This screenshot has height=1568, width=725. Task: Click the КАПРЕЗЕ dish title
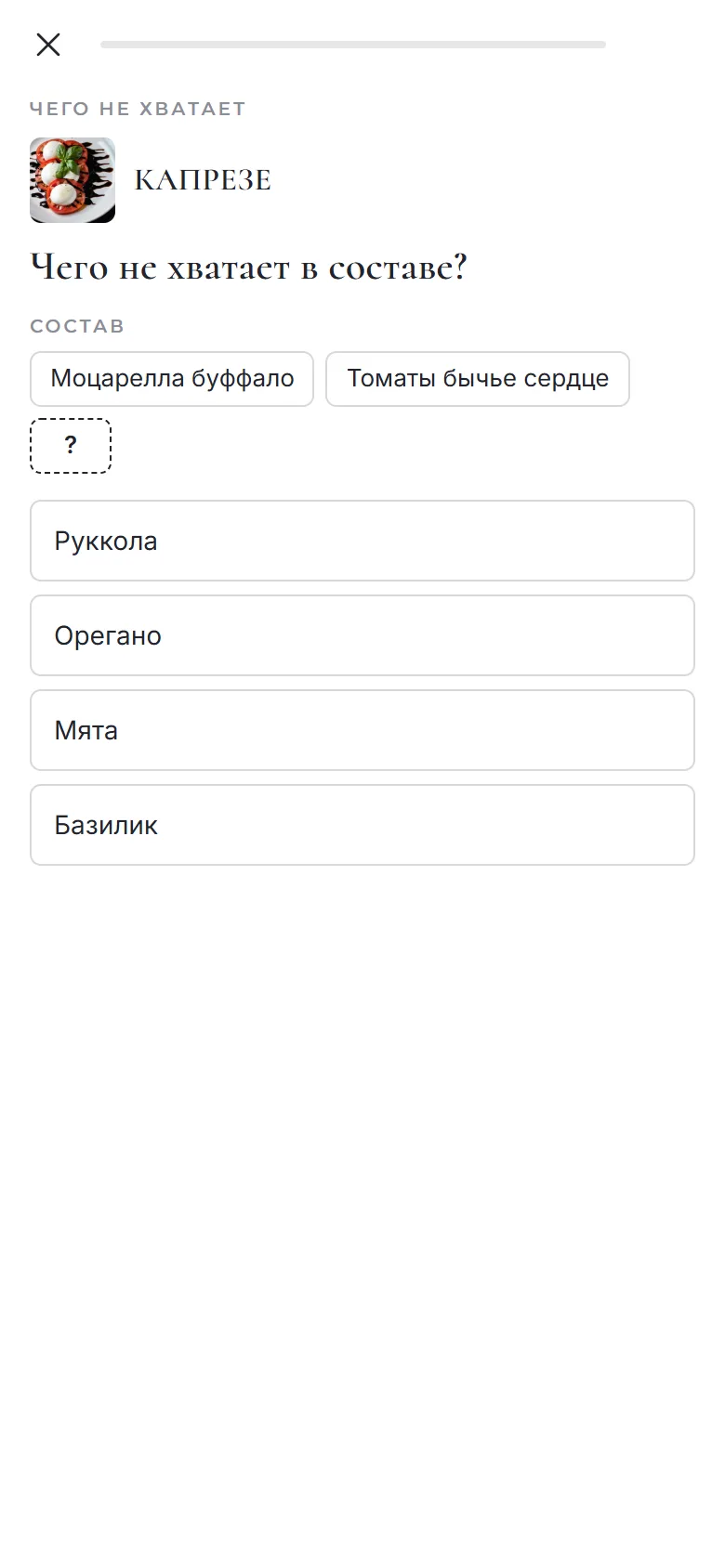coord(203,180)
